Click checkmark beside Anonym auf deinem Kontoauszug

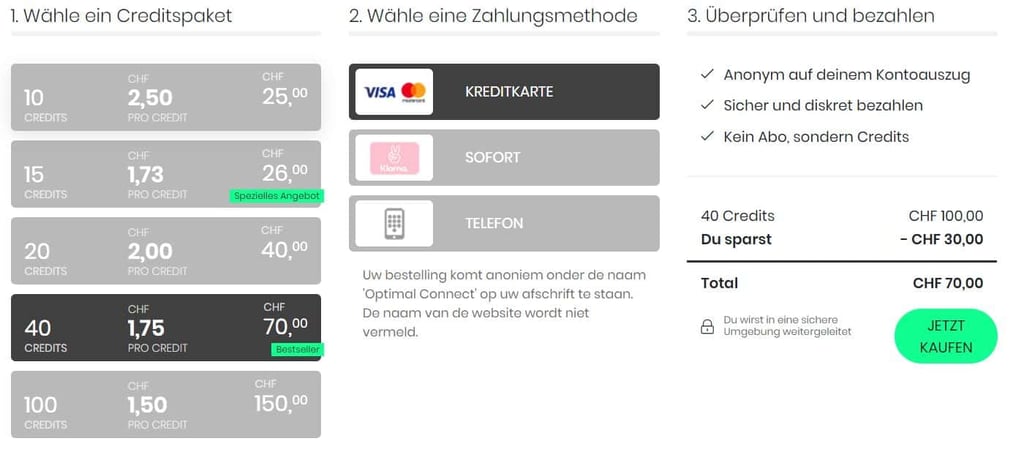point(707,74)
